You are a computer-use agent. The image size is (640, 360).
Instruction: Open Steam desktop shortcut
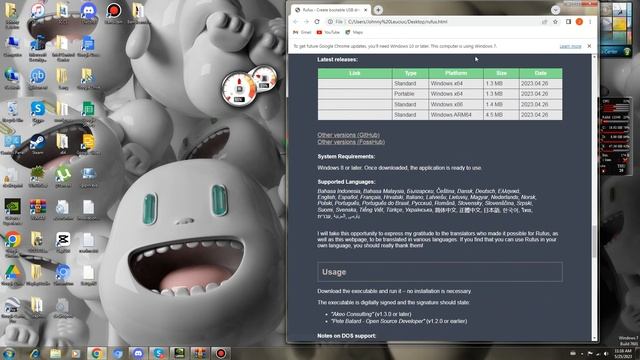(38, 144)
